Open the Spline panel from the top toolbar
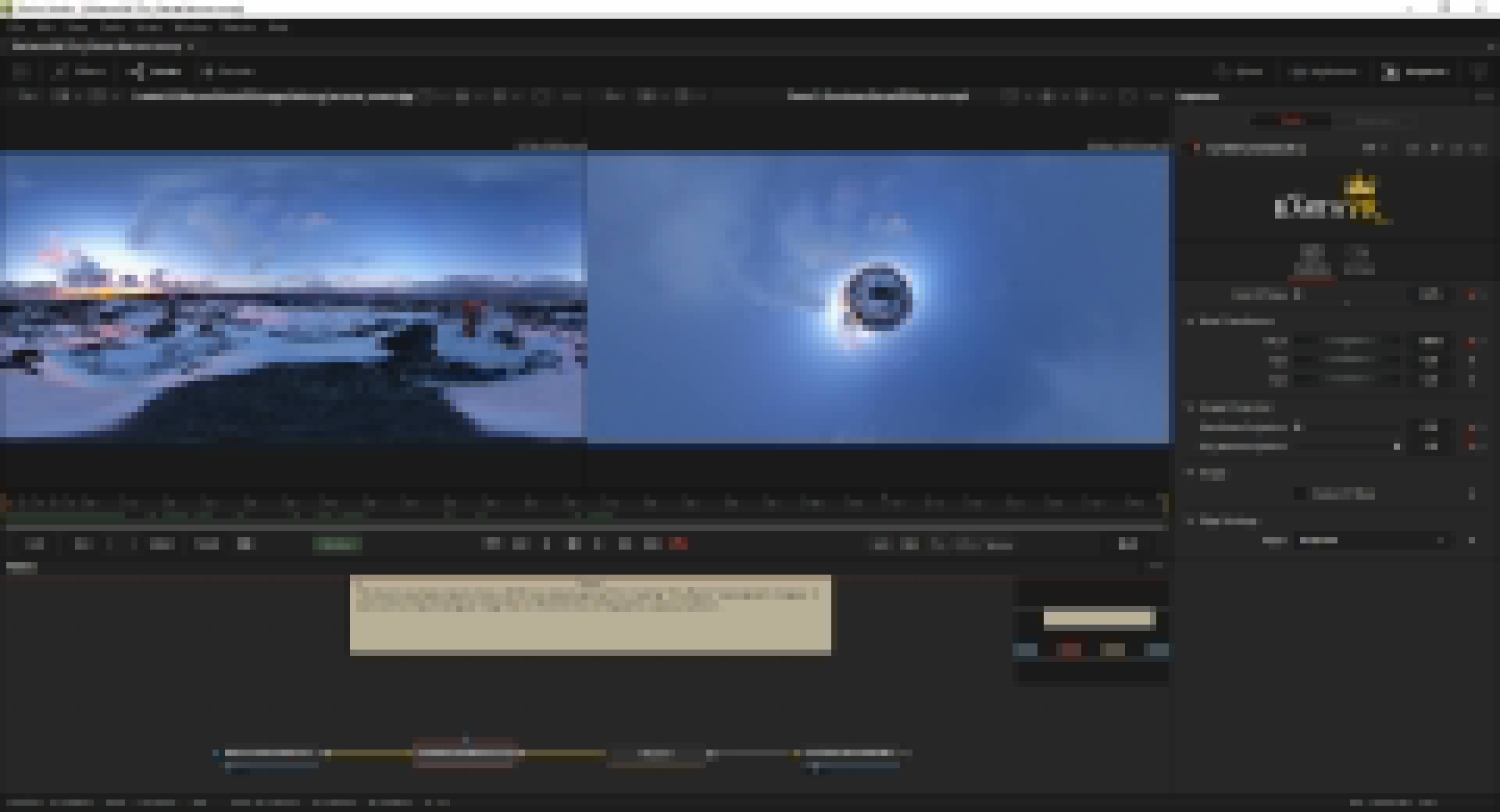Image resolution: width=1500 pixels, height=812 pixels. (x=1240, y=72)
